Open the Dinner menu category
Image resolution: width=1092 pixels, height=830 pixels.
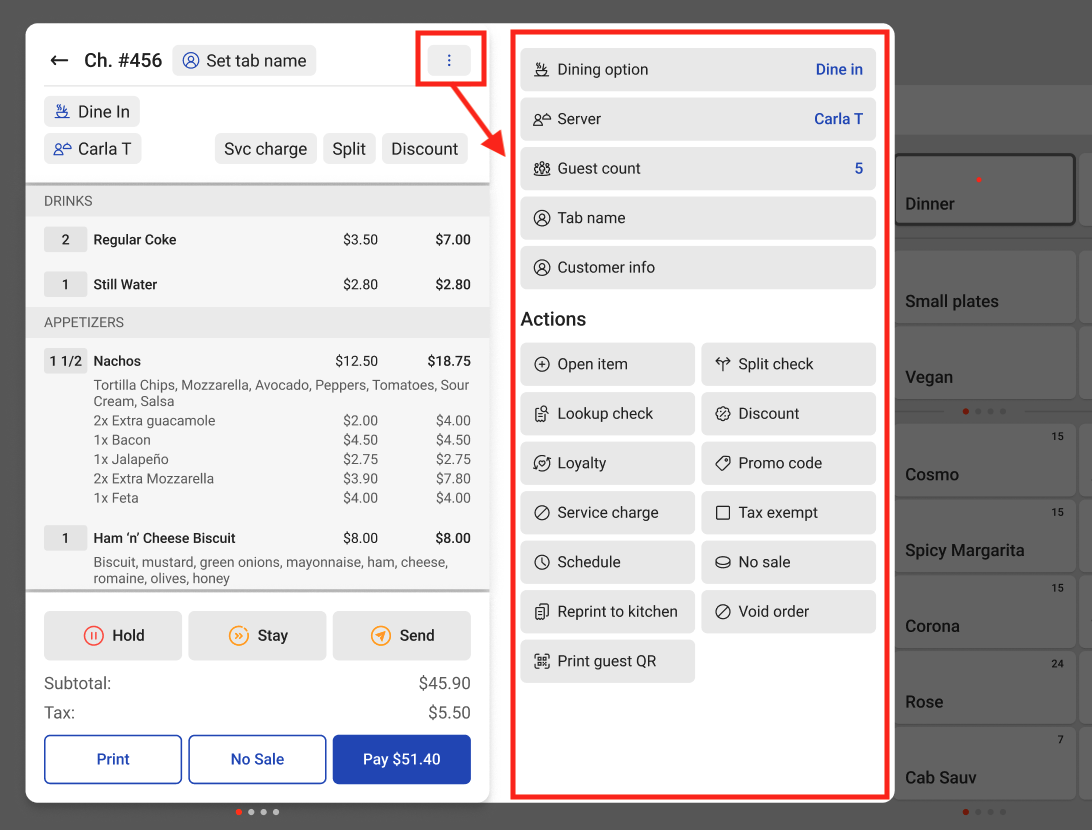click(x=984, y=190)
